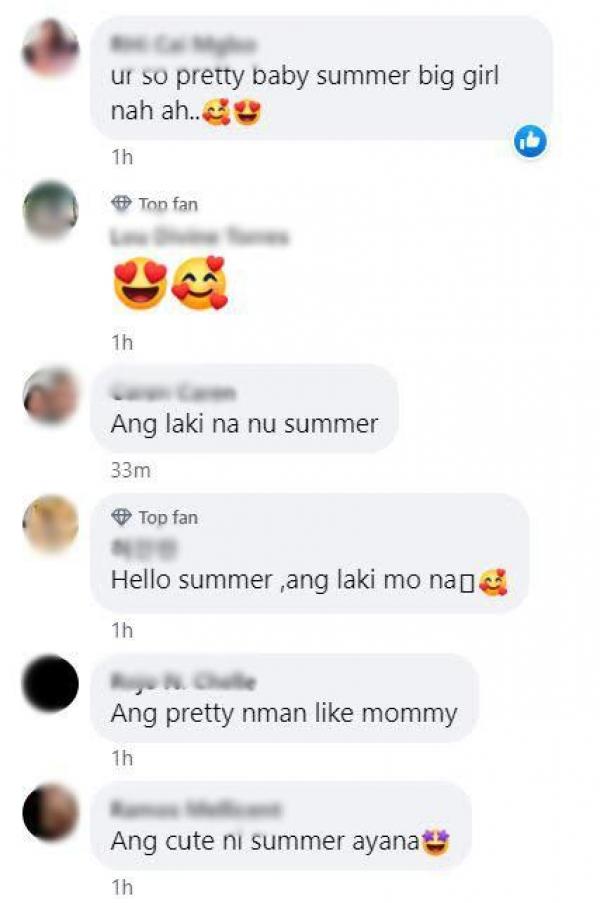Click the blurred name above 'Ang laki na nu summer'
Viewport: 600px width, 903px height.
(x=173, y=393)
